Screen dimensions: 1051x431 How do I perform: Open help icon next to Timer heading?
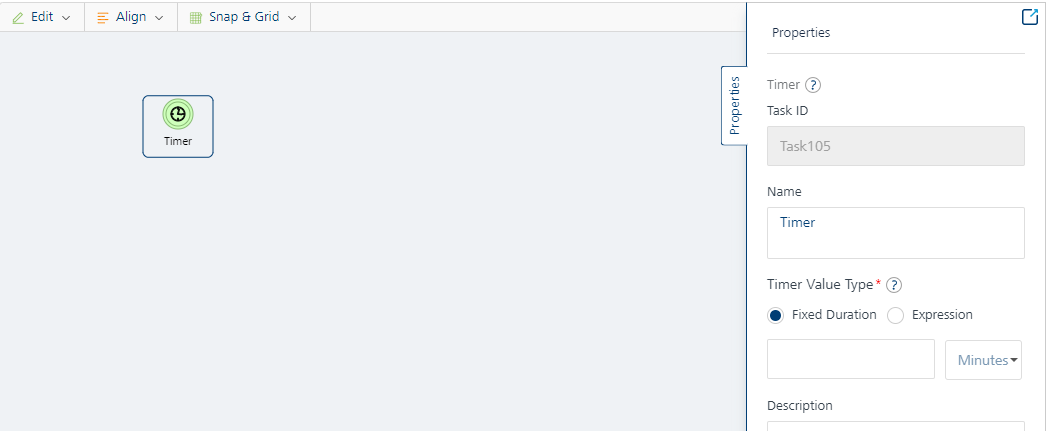813,85
